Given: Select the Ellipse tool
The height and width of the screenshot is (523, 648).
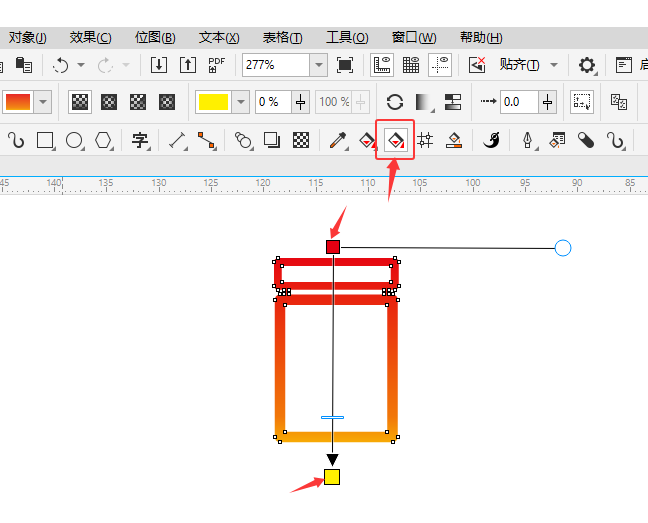Looking at the screenshot, I should click(74, 140).
